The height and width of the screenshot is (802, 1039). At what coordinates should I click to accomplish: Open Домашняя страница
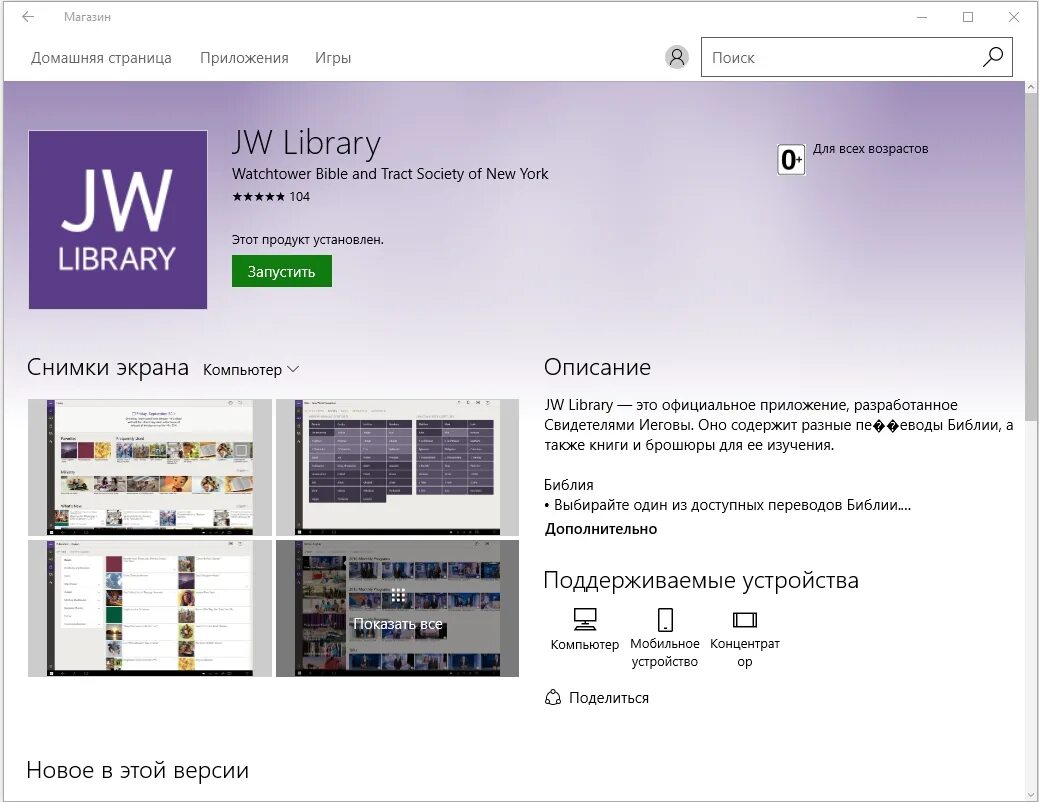101,57
